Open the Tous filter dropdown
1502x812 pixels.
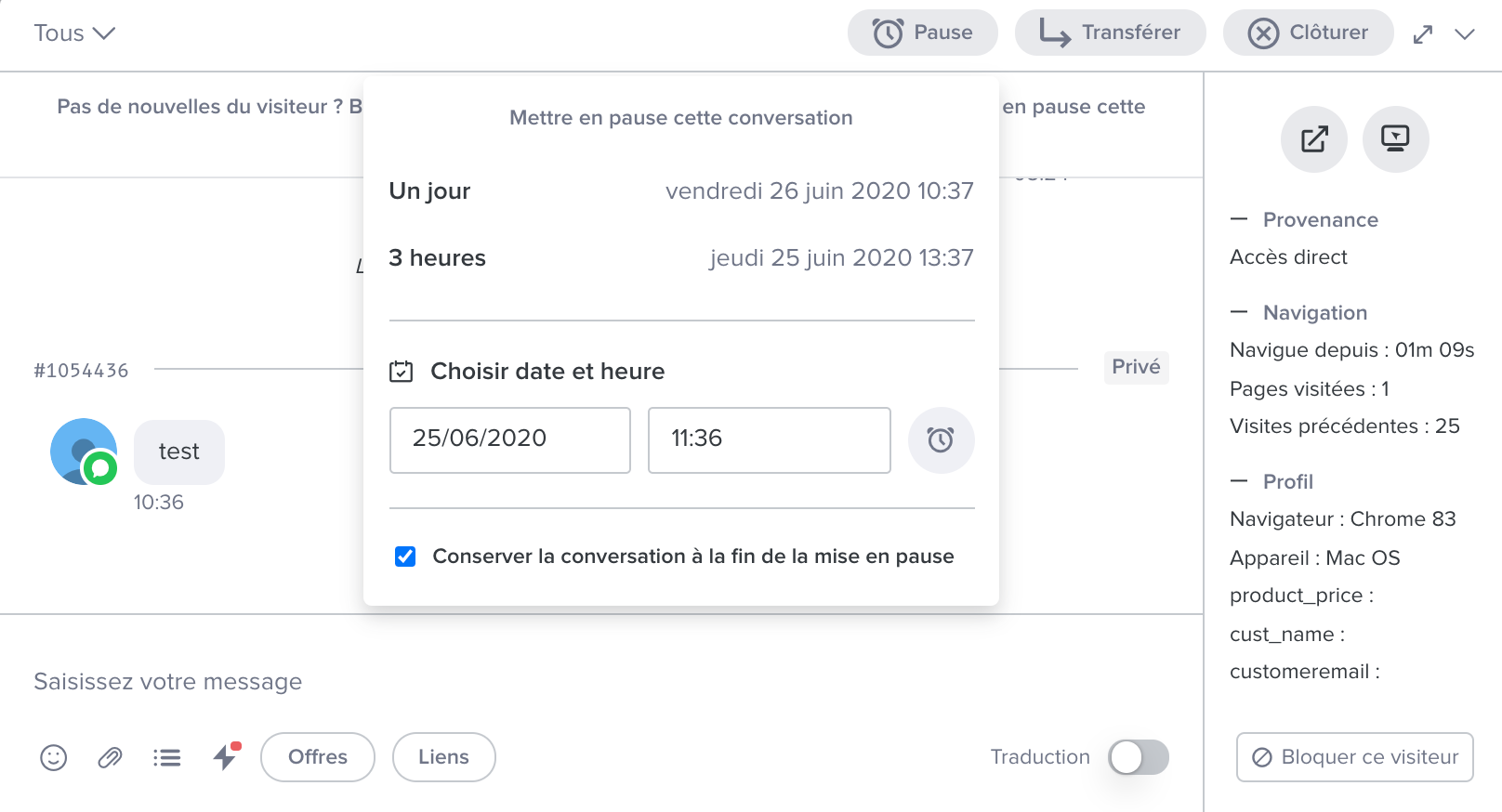pyautogui.click(x=74, y=33)
